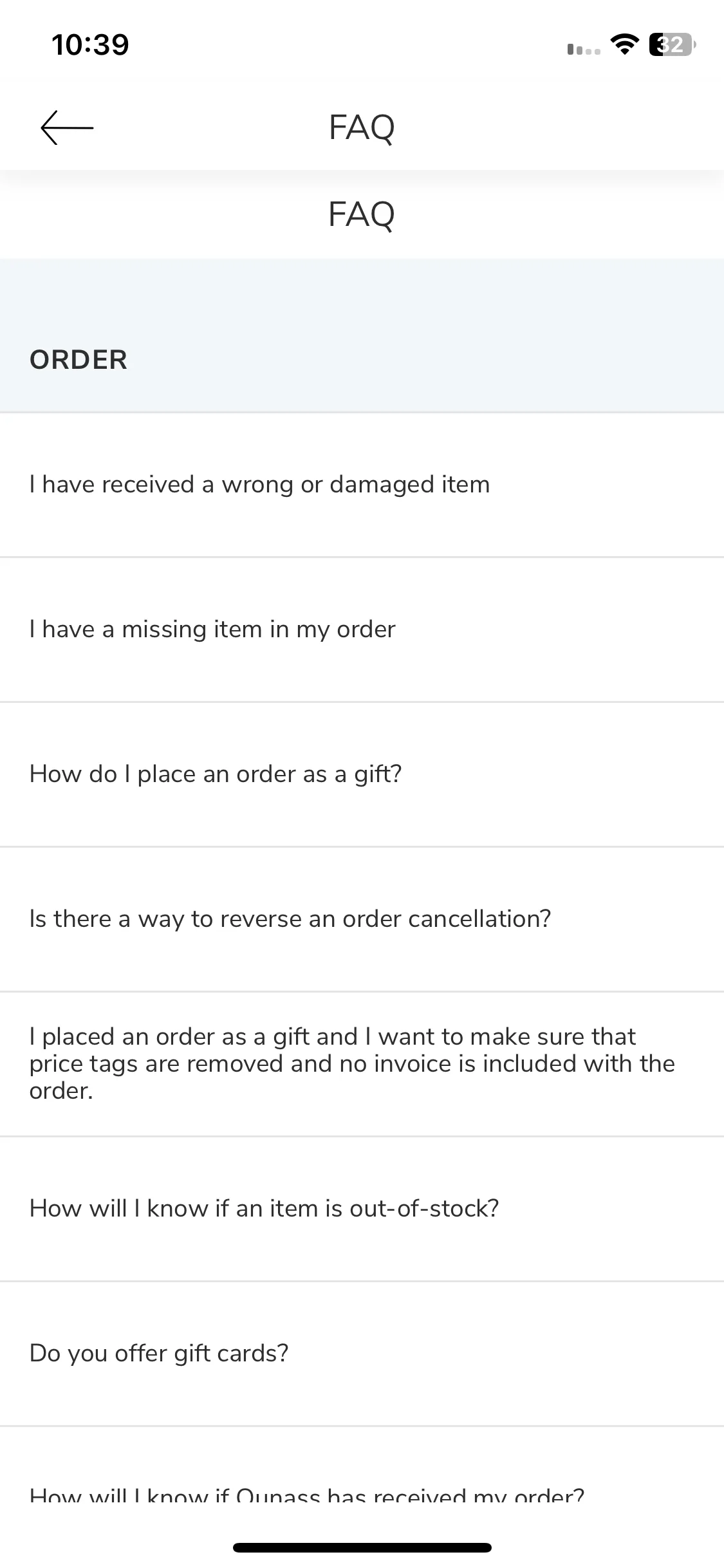Tap the 10:39 clock in status bar
The width and height of the screenshot is (724, 1568).
click(90, 45)
